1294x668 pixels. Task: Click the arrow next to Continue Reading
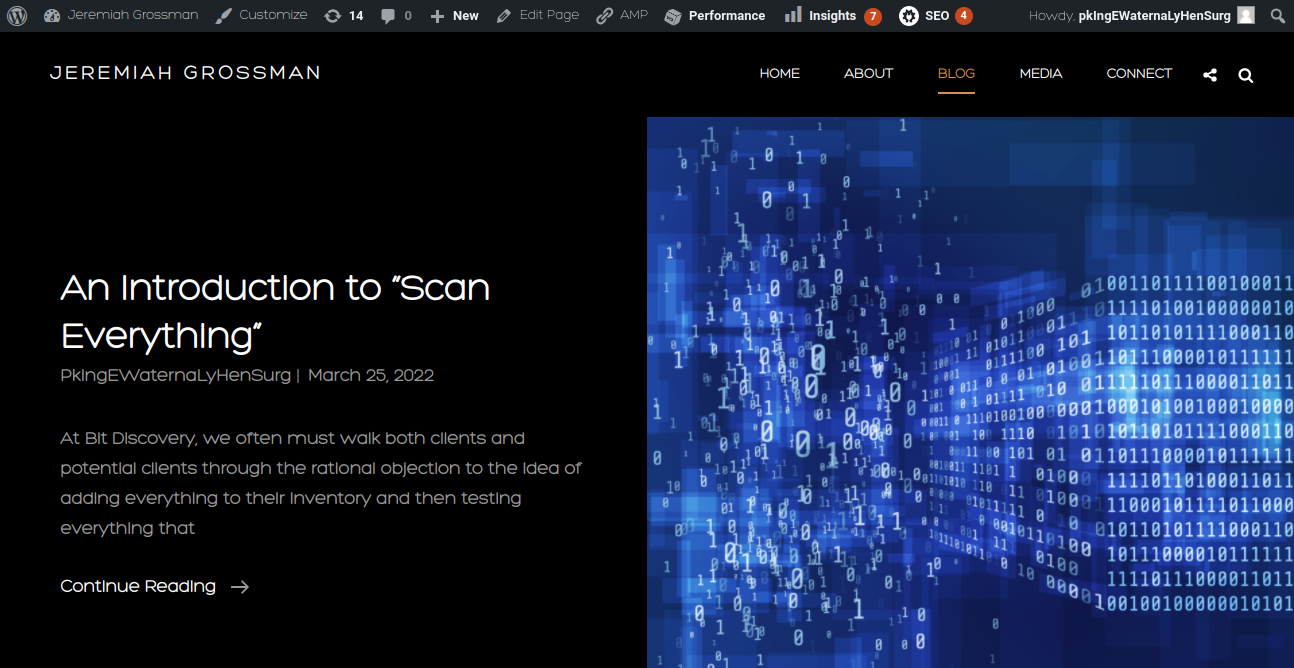(x=240, y=587)
